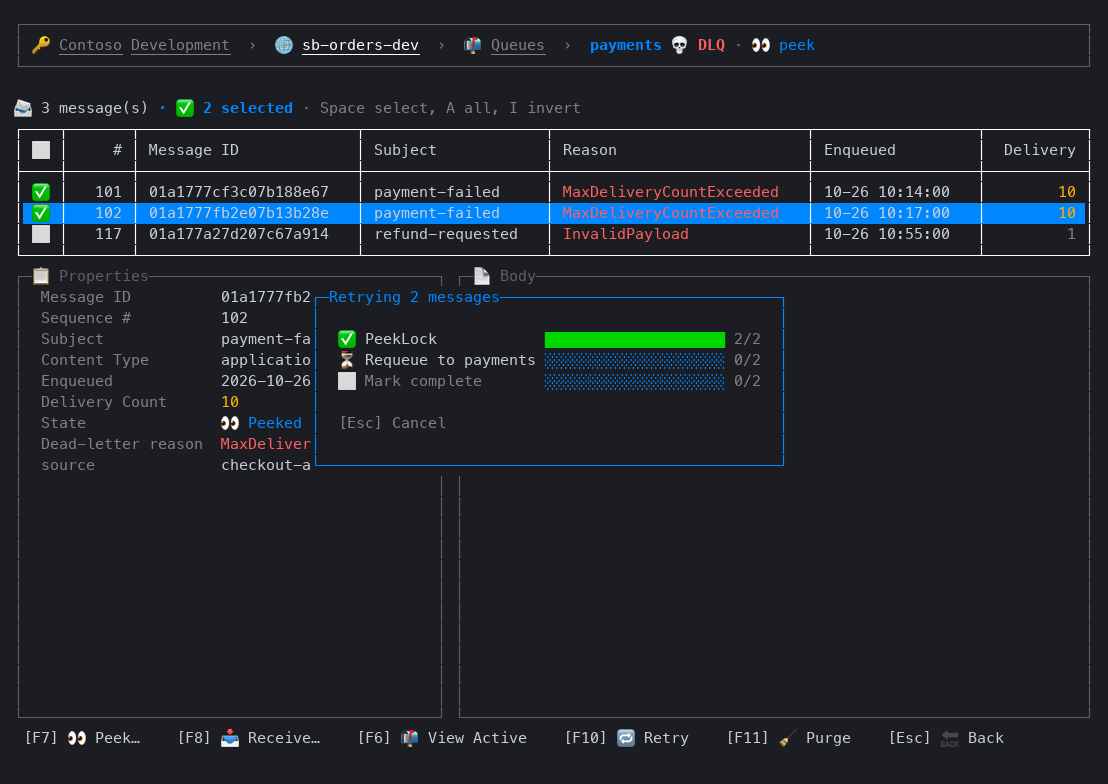Screen dimensions: 1108x784
Task: Click the peek mode breadcrumb label
Action: coord(796,45)
